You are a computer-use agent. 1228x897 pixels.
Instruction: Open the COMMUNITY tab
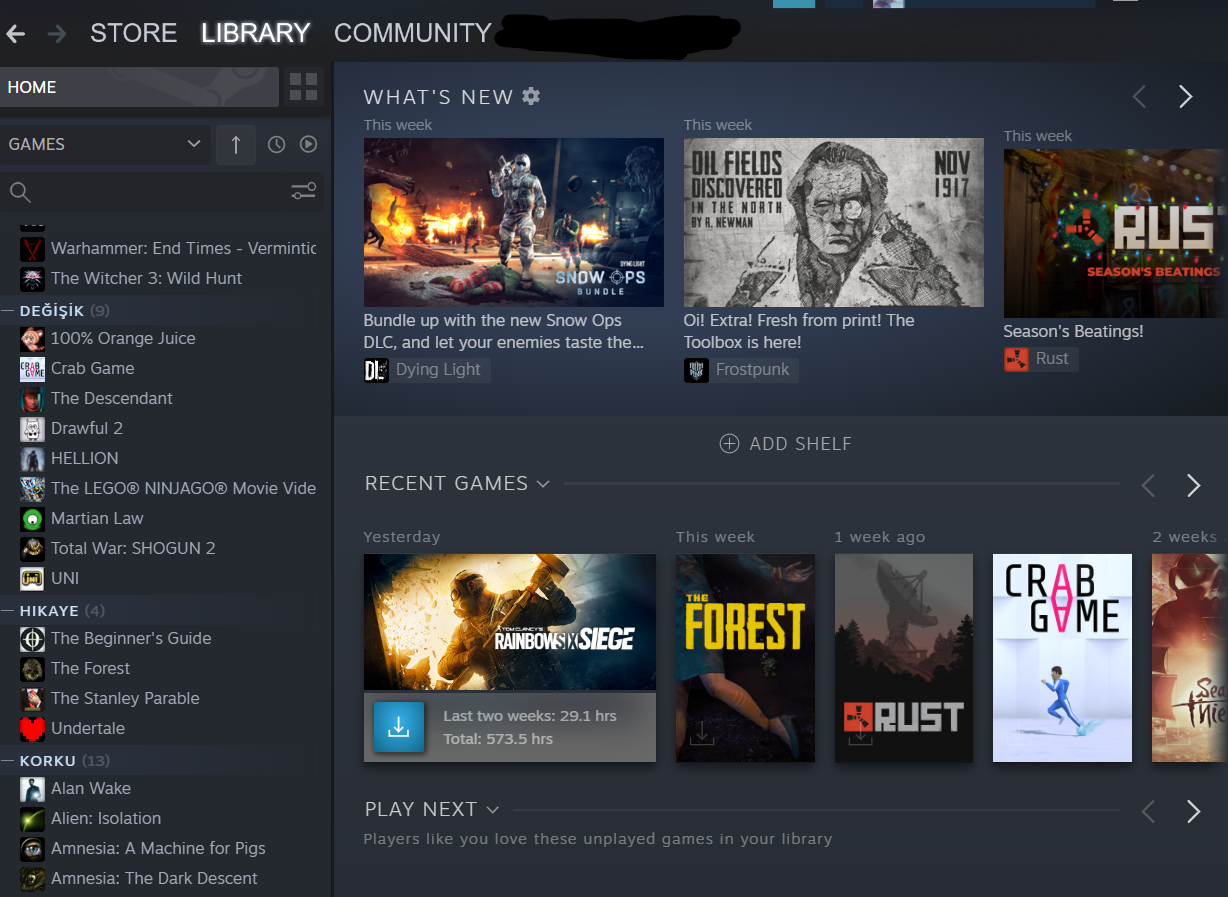pyautogui.click(x=412, y=33)
